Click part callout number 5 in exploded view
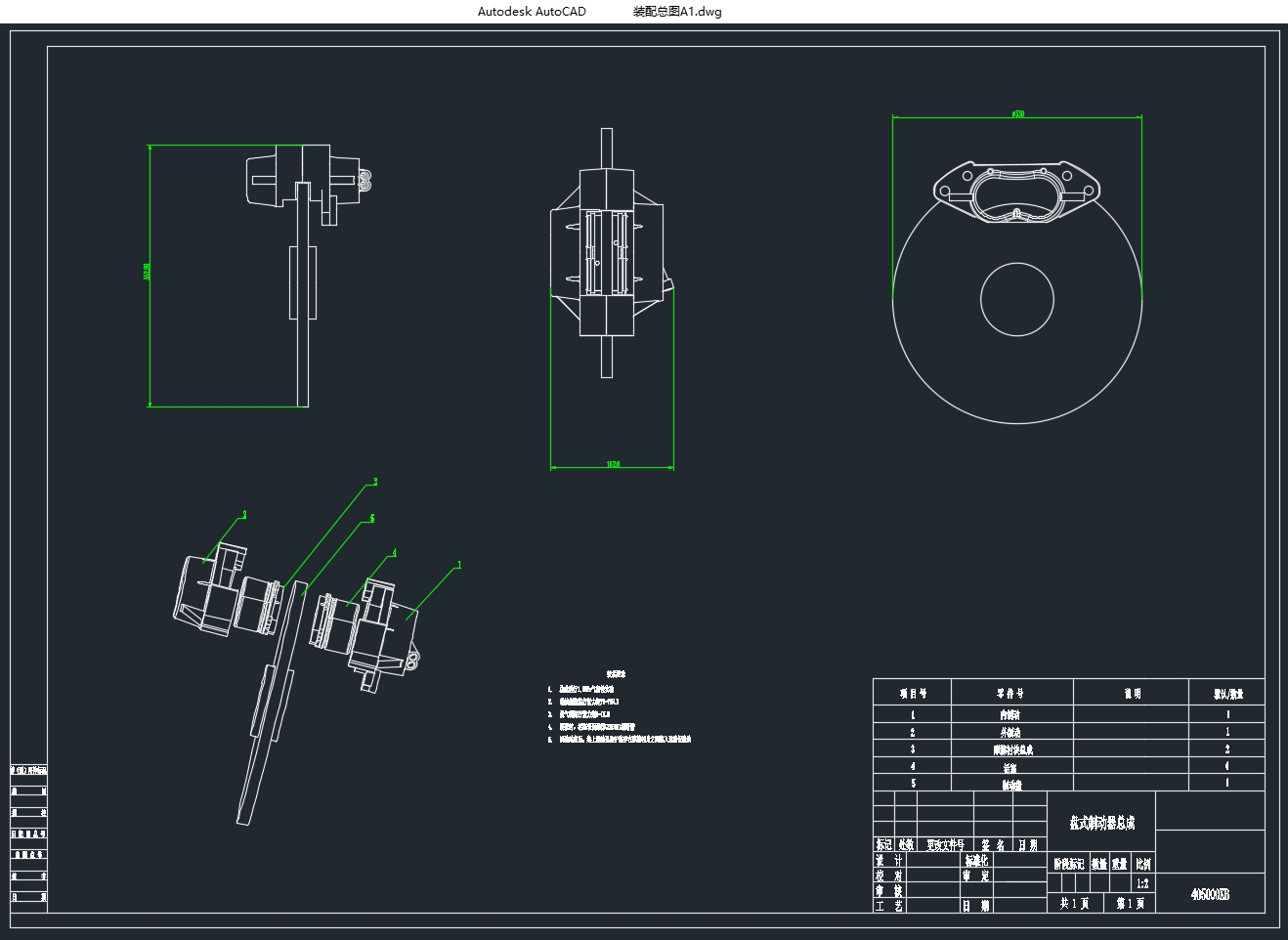Viewport: 1288px width, 940px height. coord(372,519)
